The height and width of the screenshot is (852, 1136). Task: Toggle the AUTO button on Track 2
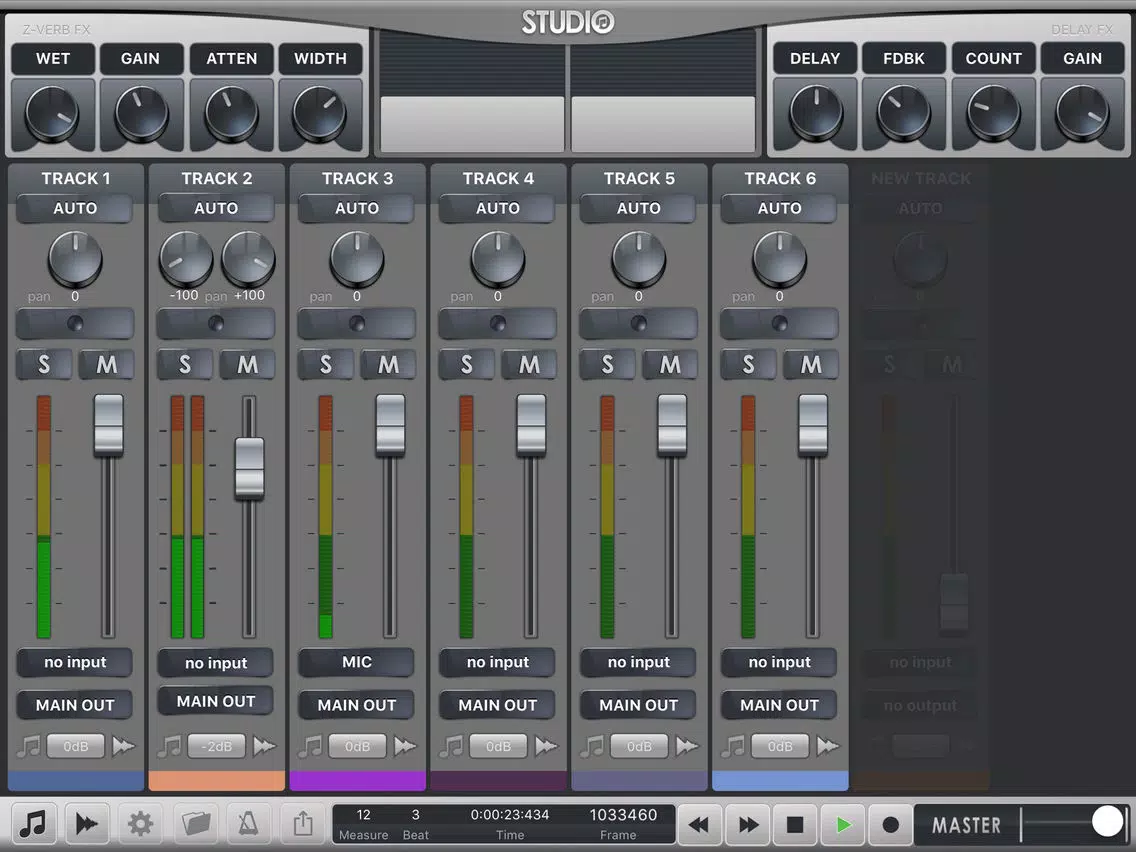[216, 208]
